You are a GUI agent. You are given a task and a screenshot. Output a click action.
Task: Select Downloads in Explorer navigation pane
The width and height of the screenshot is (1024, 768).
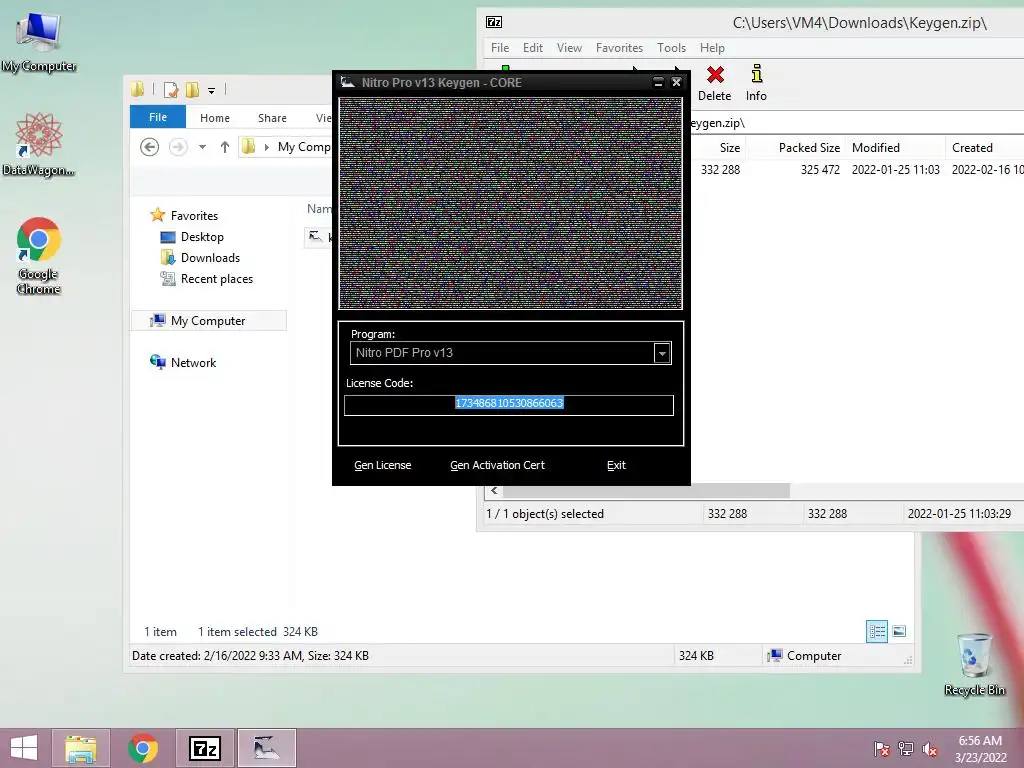[210, 257]
